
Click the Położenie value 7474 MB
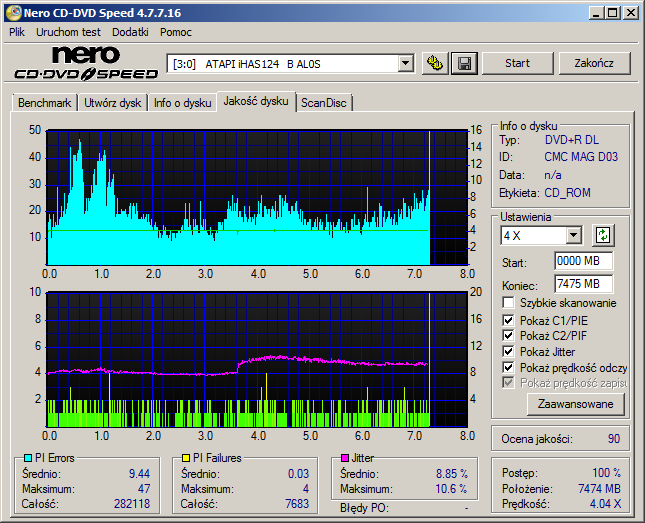click(x=599, y=489)
